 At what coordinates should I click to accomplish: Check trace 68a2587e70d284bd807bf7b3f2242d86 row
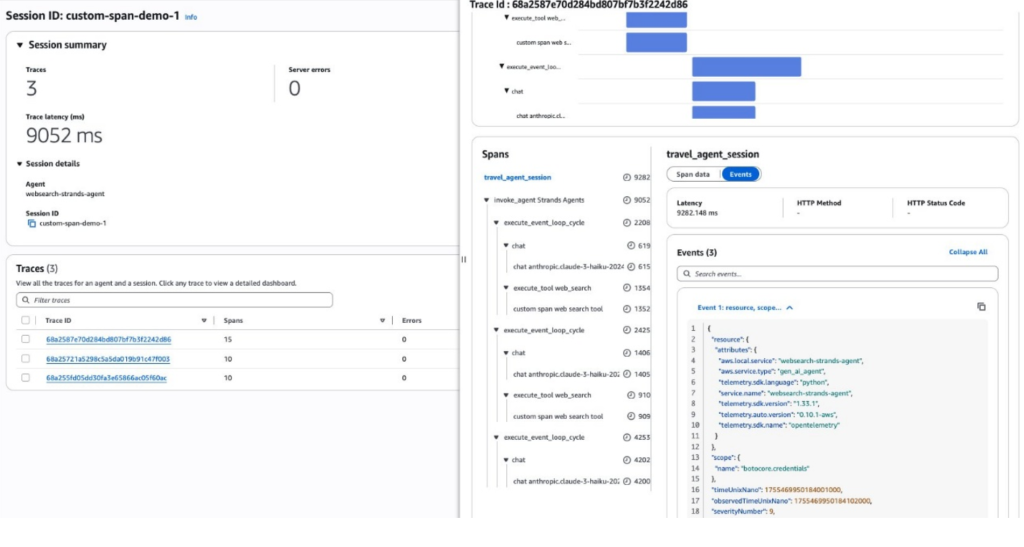coord(25,339)
